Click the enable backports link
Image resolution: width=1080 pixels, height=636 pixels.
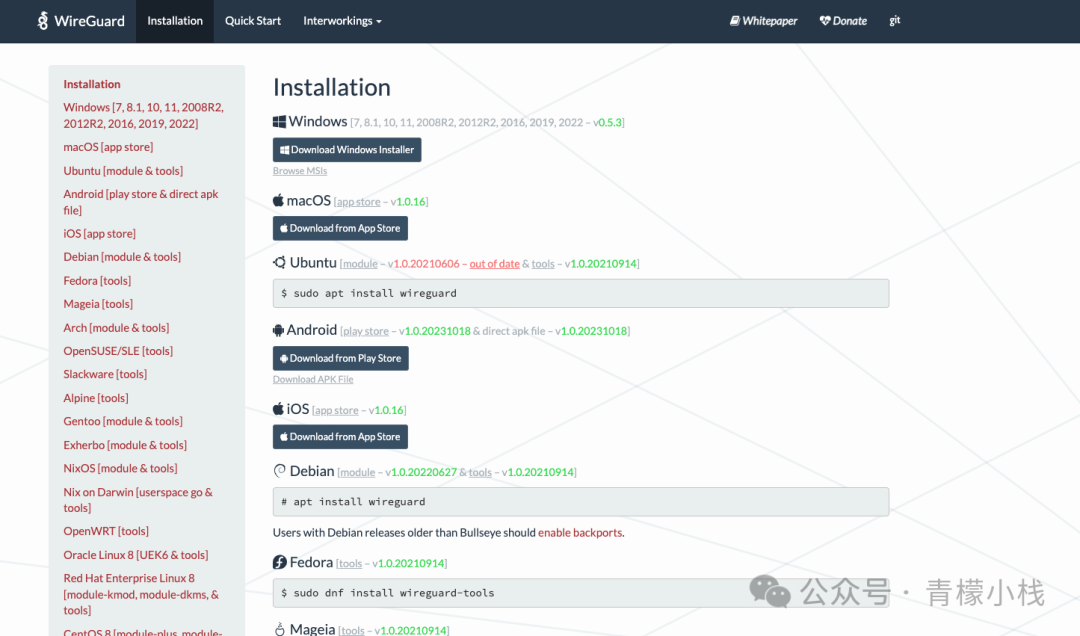point(580,533)
